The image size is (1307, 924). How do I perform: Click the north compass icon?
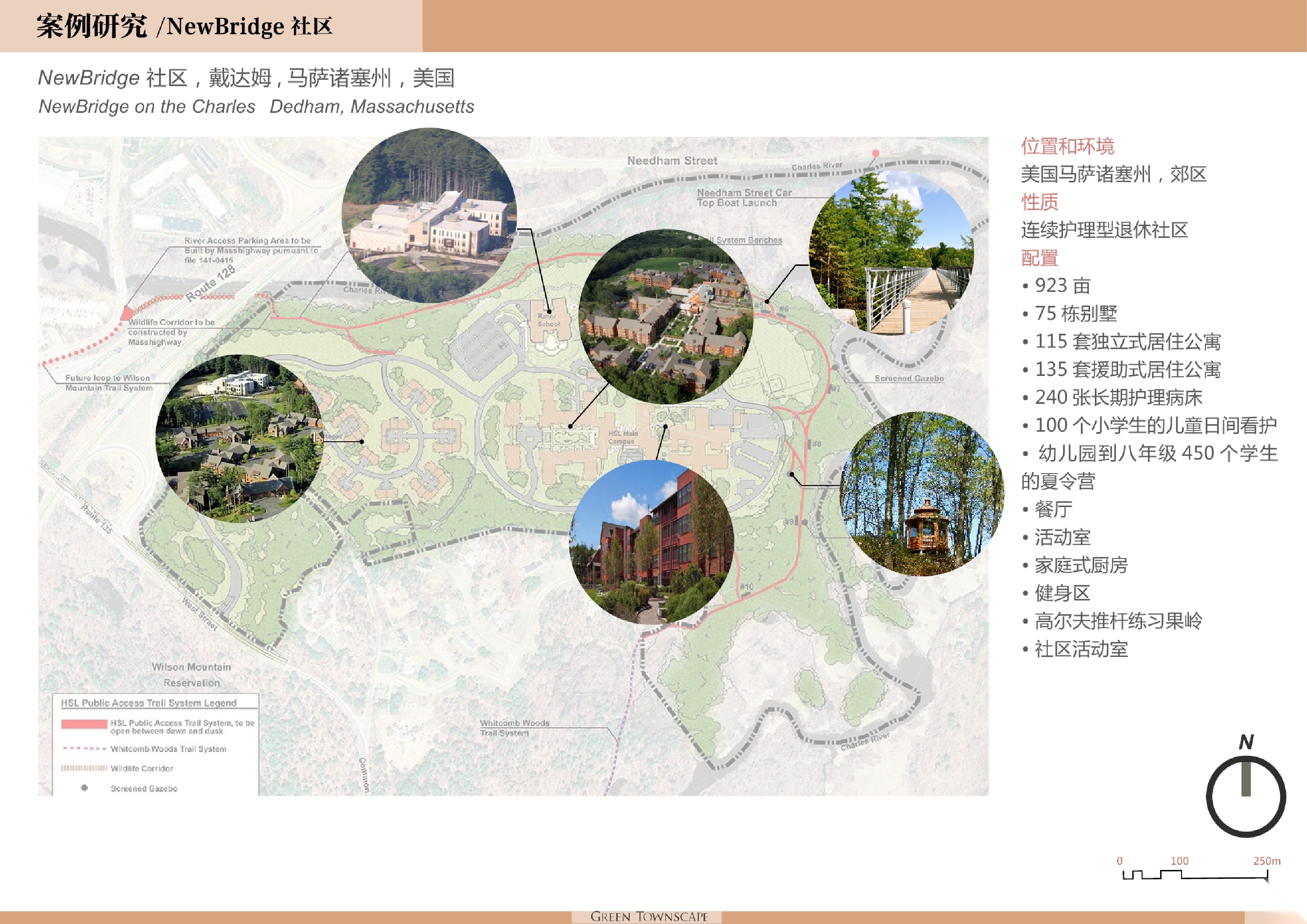point(1246,787)
